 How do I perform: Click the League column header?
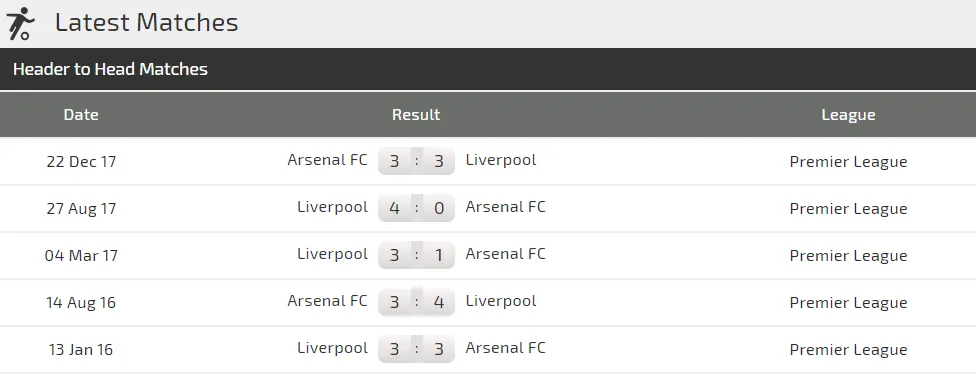tap(848, 115)
